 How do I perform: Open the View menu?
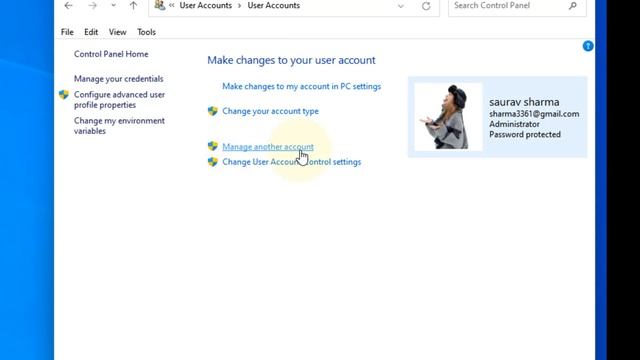coord(118,32)
